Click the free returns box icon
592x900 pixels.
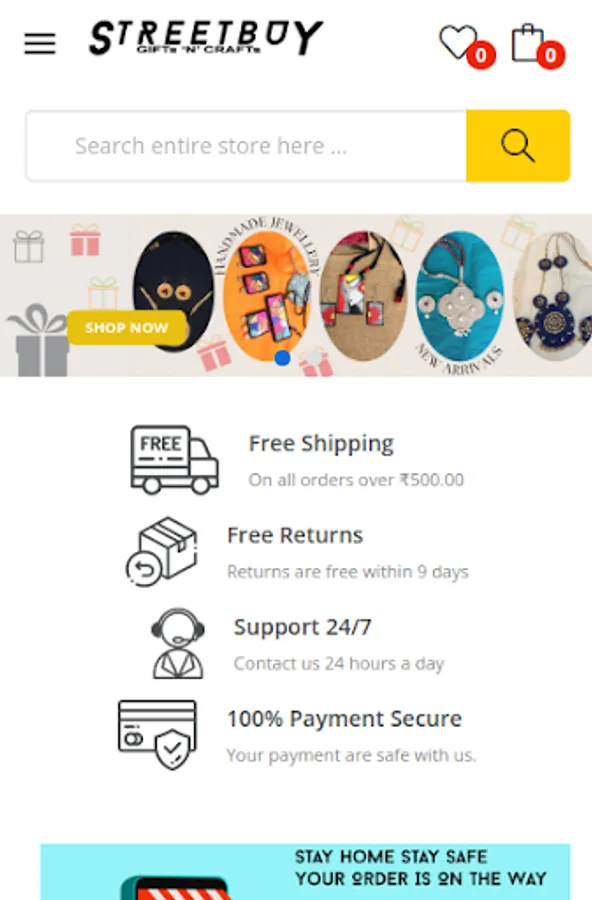162,551
